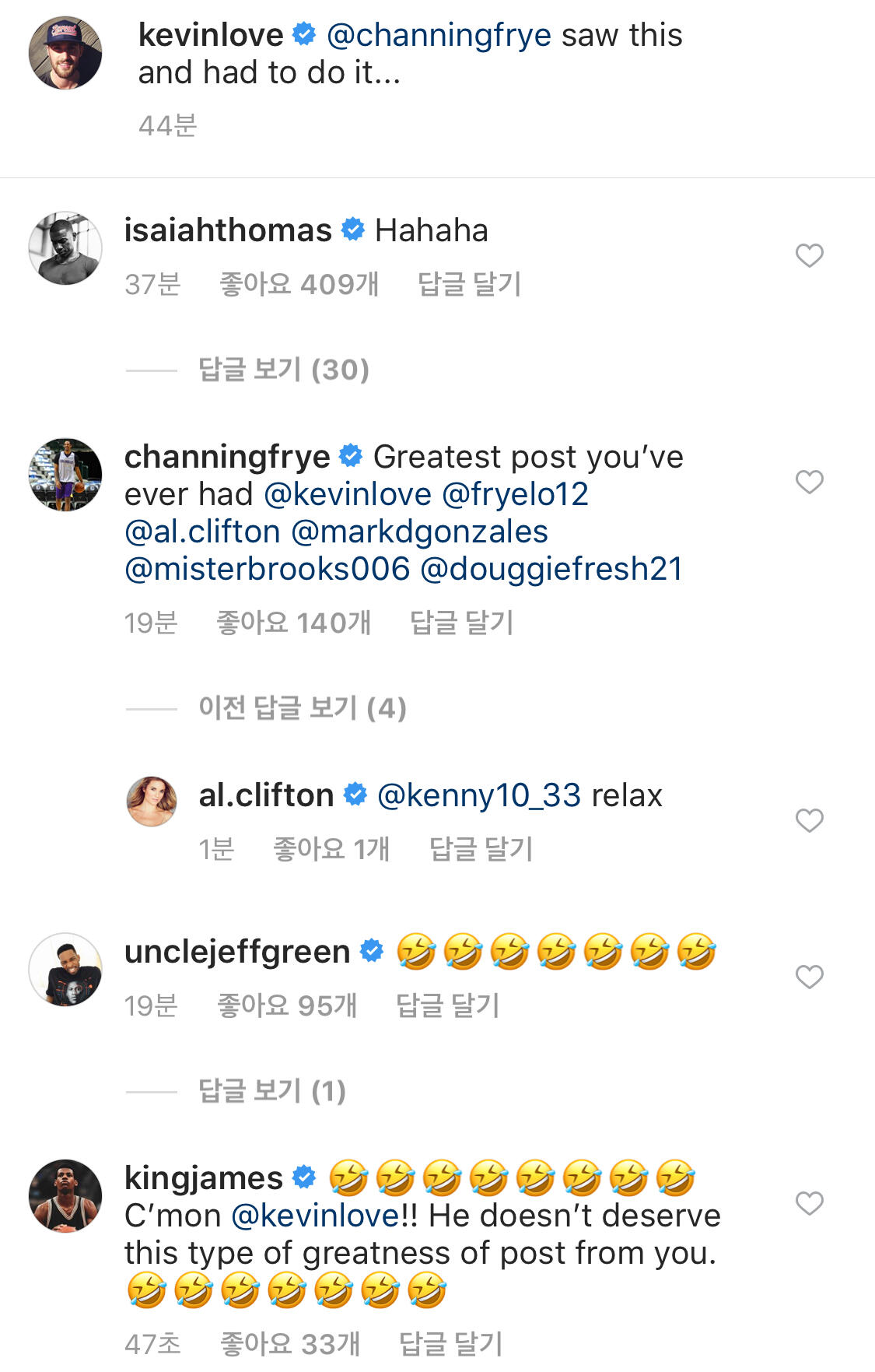Tap al.clifton's profile photo
Screen dimensions: 875x1372
coord(152,801)
